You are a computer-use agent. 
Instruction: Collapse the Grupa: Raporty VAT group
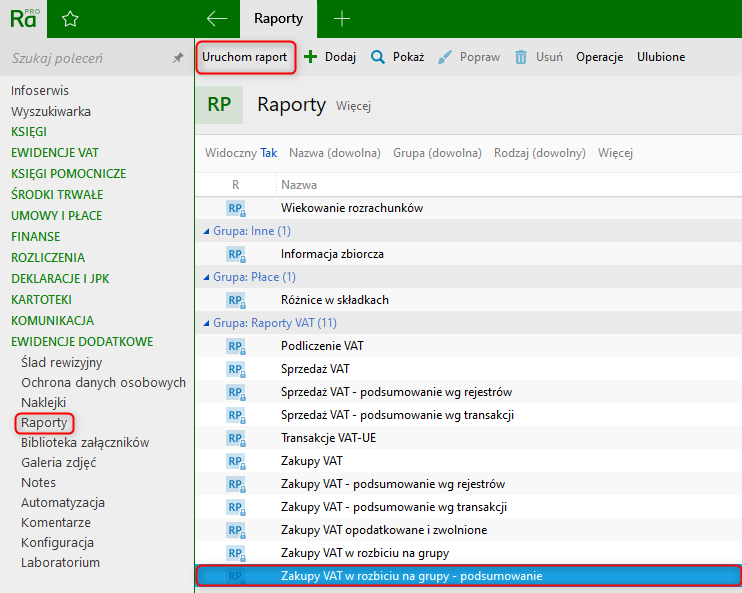click(x=205, y=323)
